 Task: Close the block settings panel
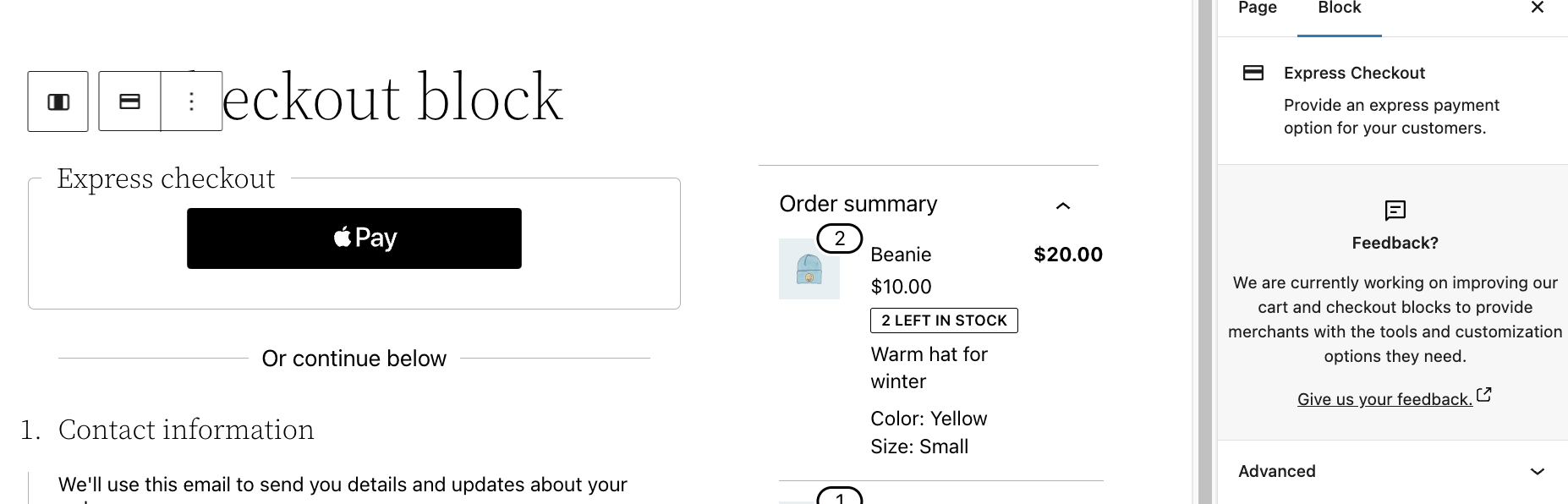coord(1538,8)
